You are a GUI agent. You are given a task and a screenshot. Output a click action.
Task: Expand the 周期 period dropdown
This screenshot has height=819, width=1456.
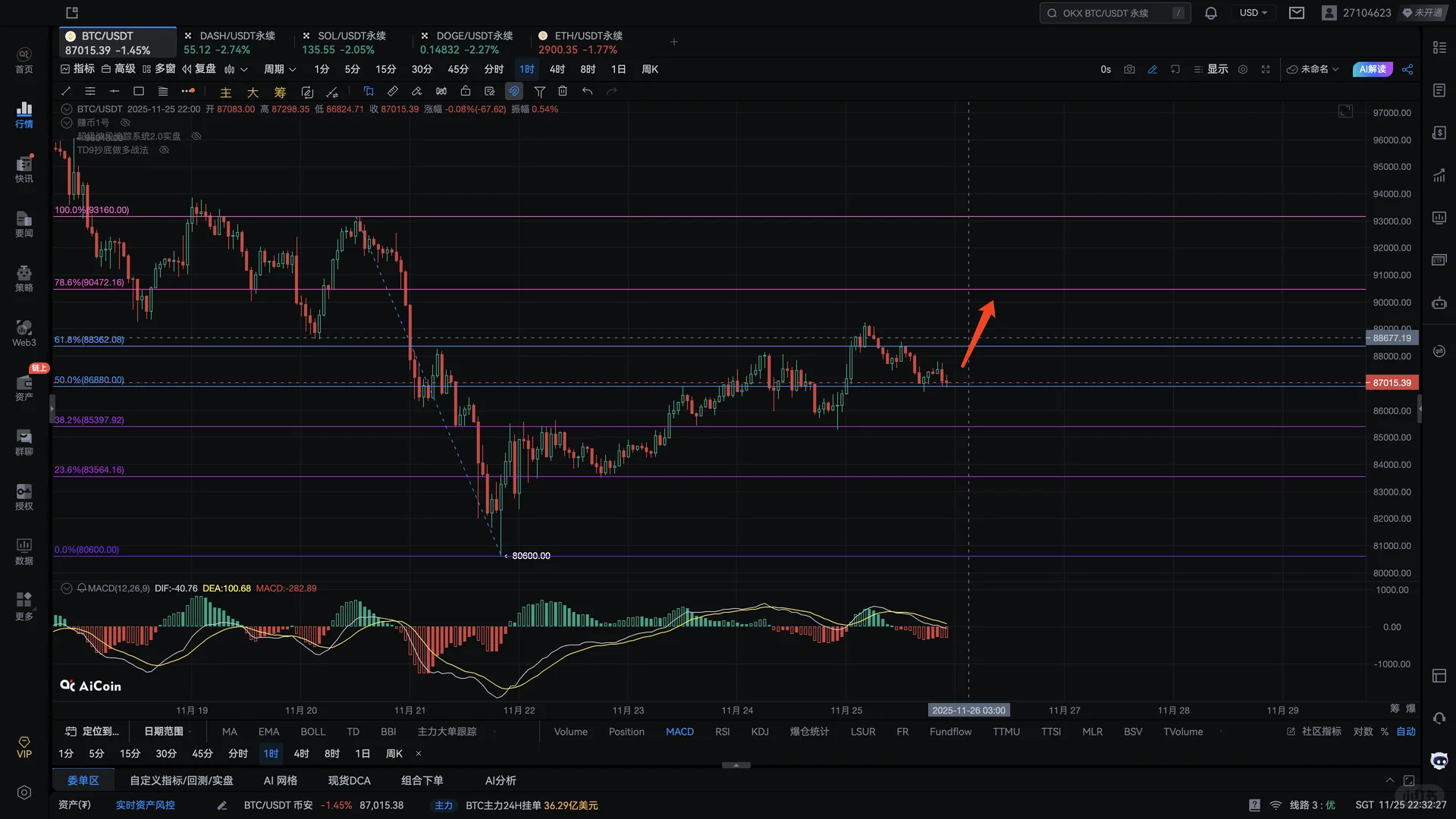pos(280,69)
